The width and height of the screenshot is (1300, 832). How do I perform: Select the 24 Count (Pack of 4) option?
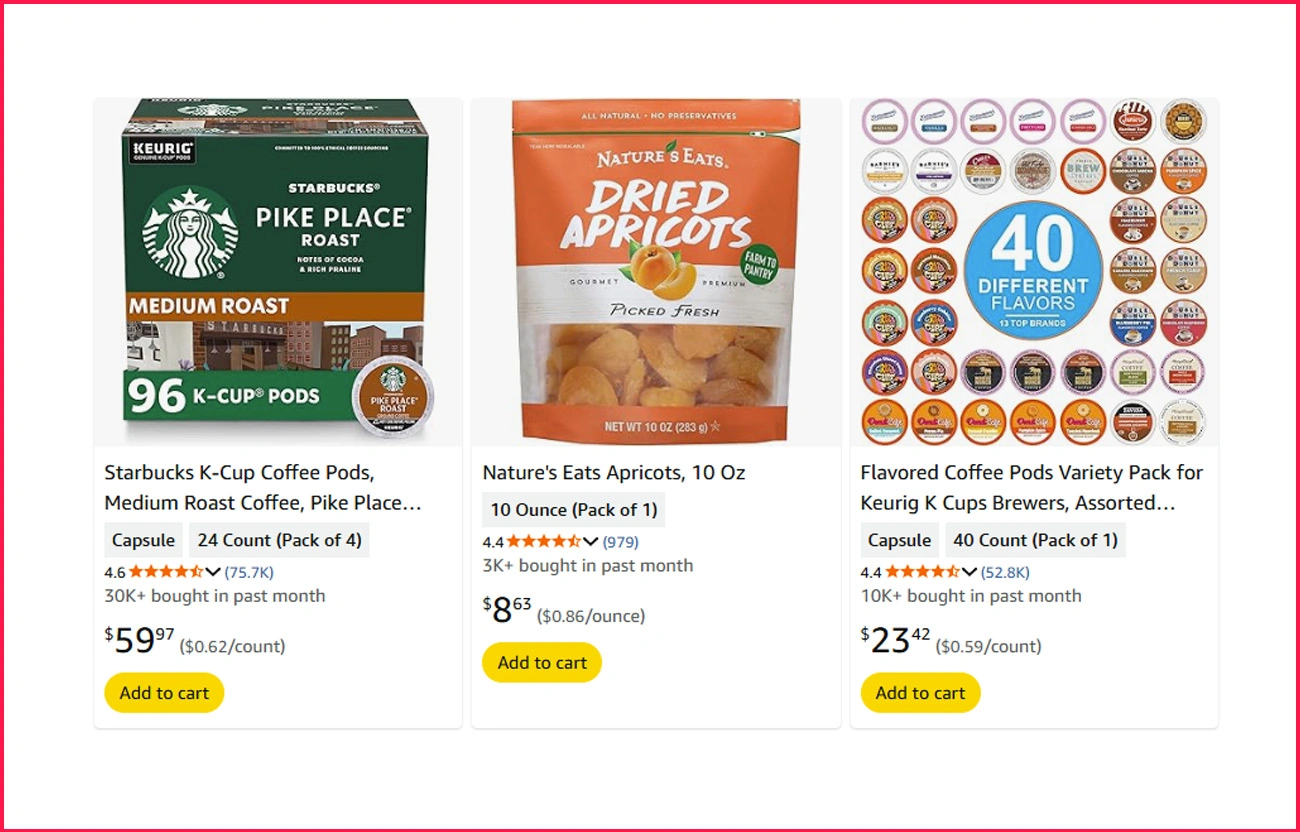[279, 540]
